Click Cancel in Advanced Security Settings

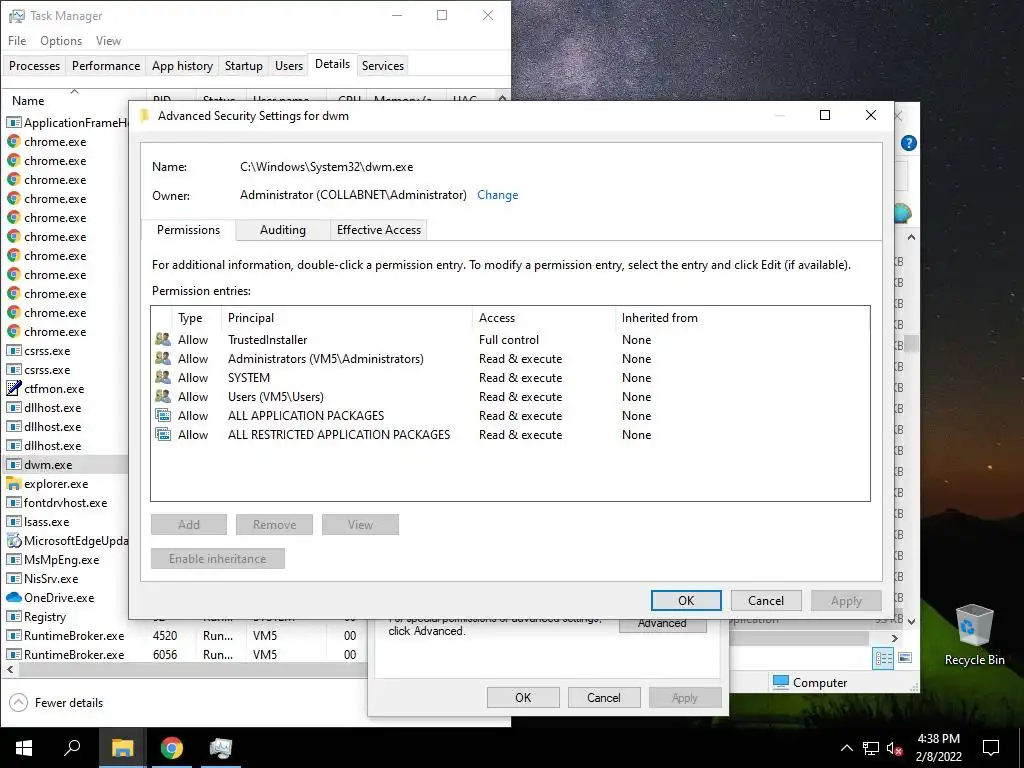pyautogui.click(x=765, y=601)
